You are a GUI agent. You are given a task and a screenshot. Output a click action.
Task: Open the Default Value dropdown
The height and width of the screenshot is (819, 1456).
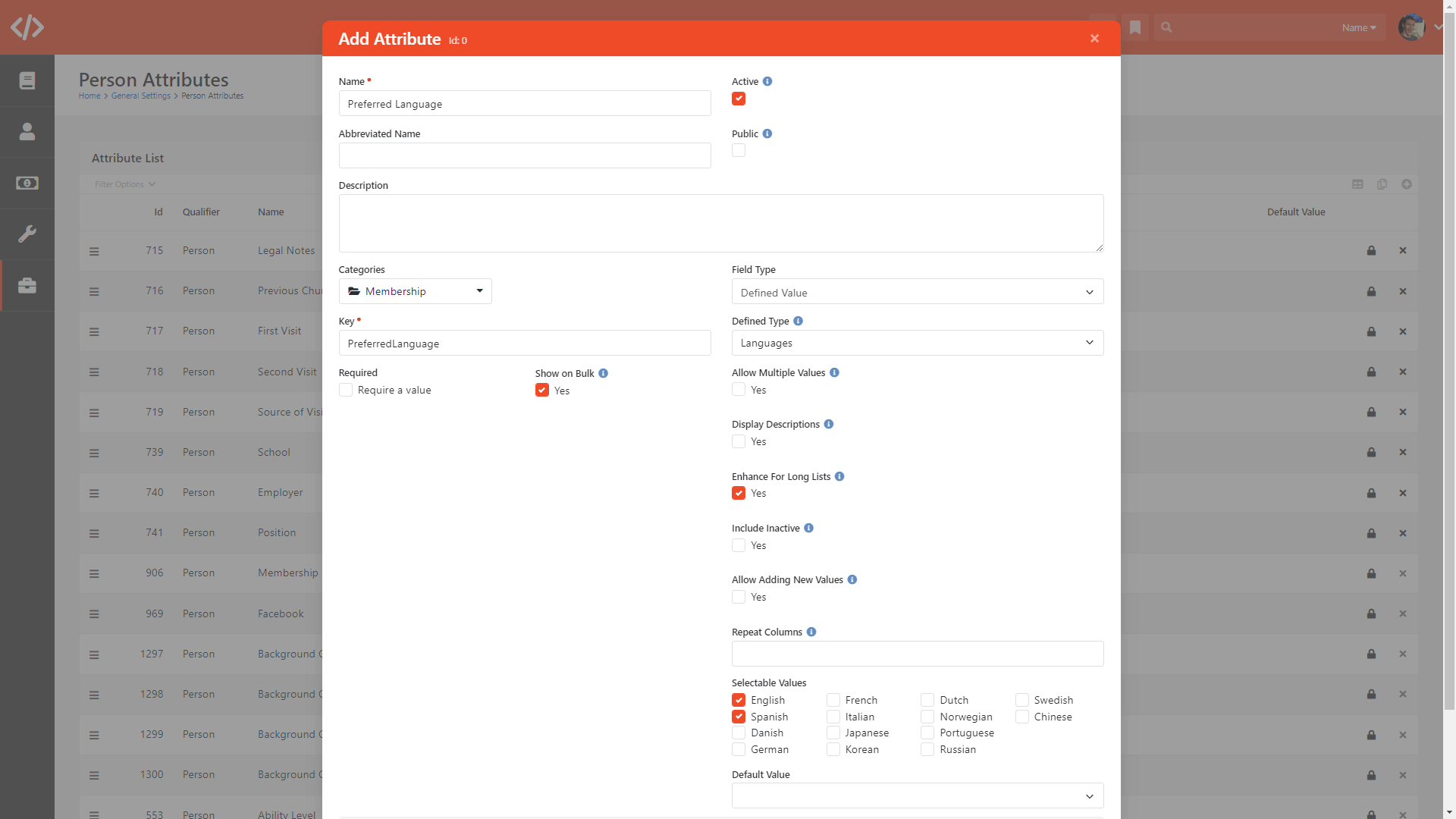pos(917,795)
